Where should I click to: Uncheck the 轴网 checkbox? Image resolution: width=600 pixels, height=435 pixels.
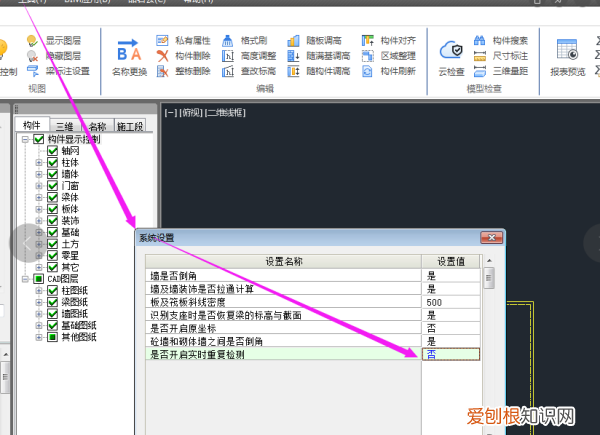[x=53, y=151]
